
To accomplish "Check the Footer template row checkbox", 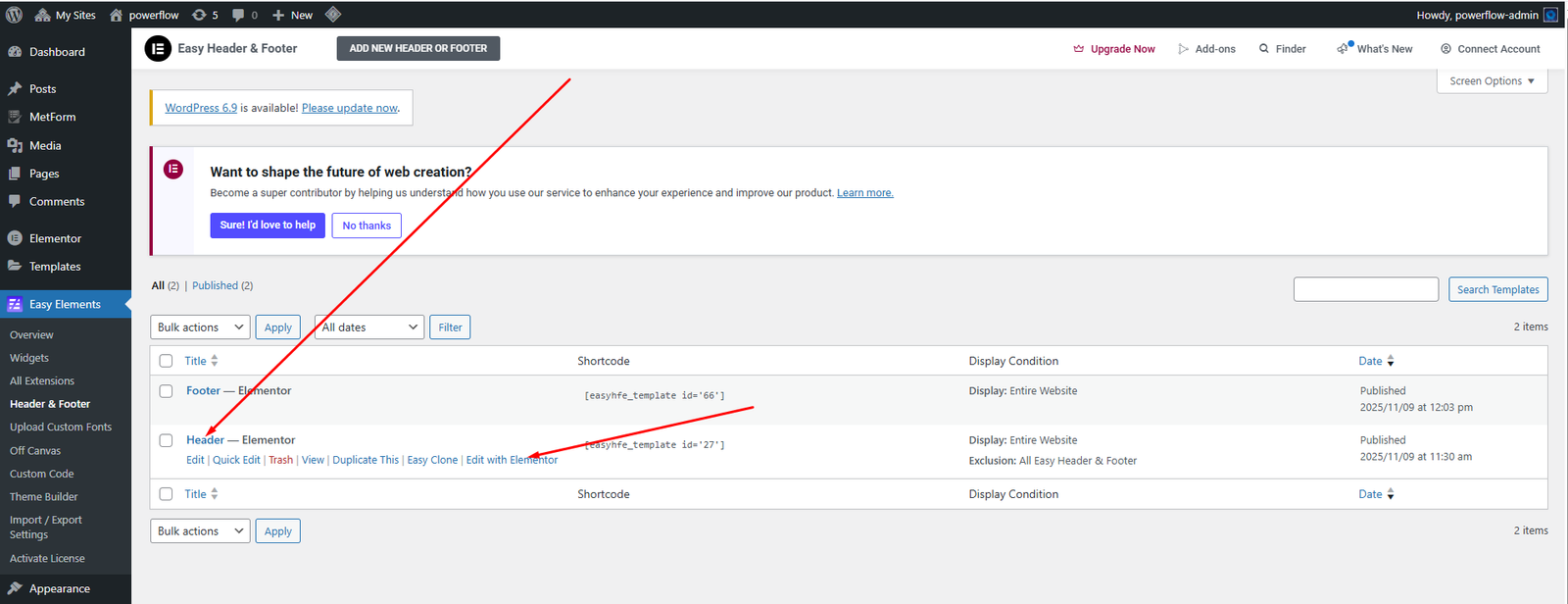I will pyautogui.click(x=166, y=390).
